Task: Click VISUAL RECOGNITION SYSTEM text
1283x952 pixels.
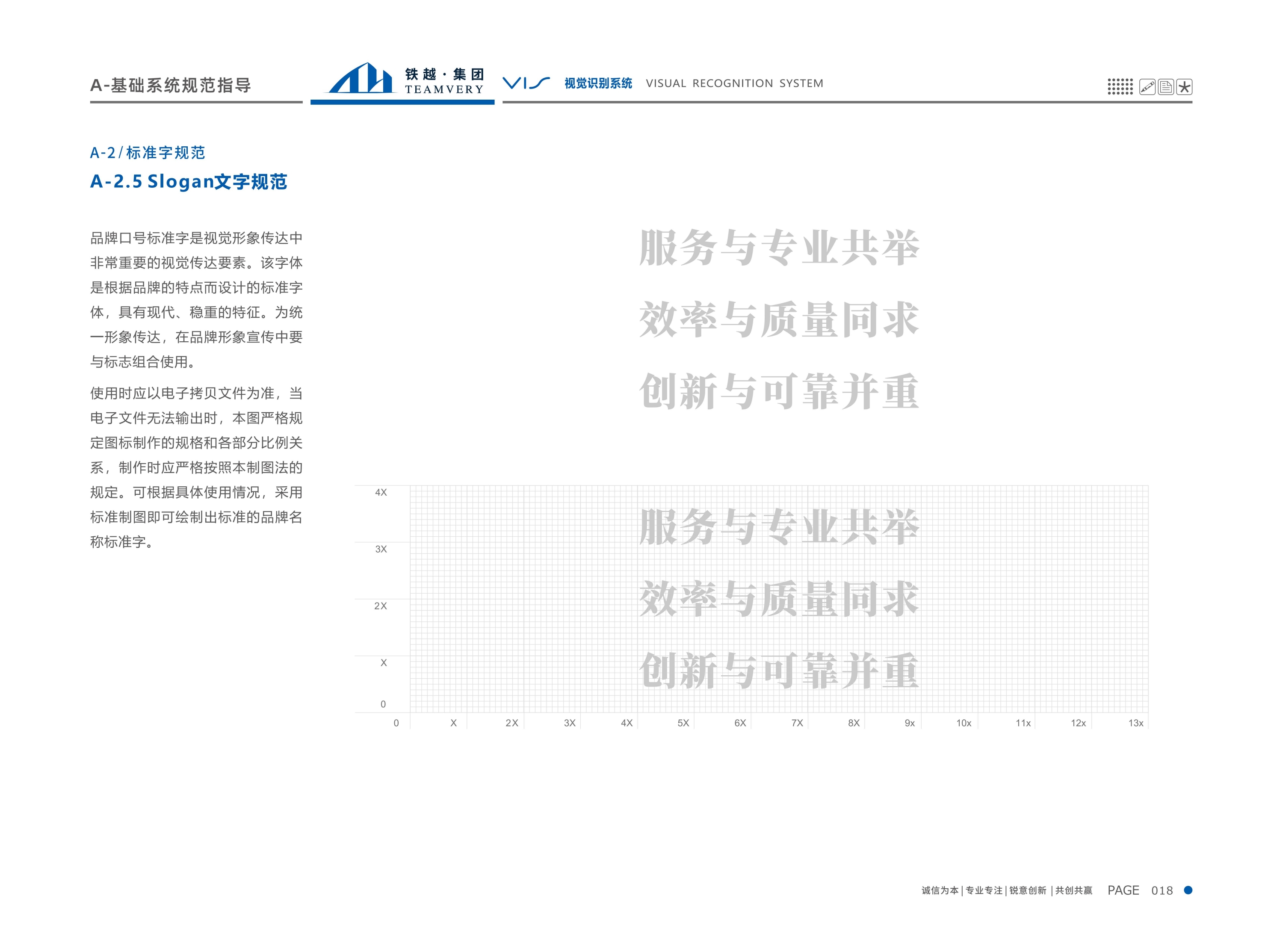Action: [x=735, y=83]
